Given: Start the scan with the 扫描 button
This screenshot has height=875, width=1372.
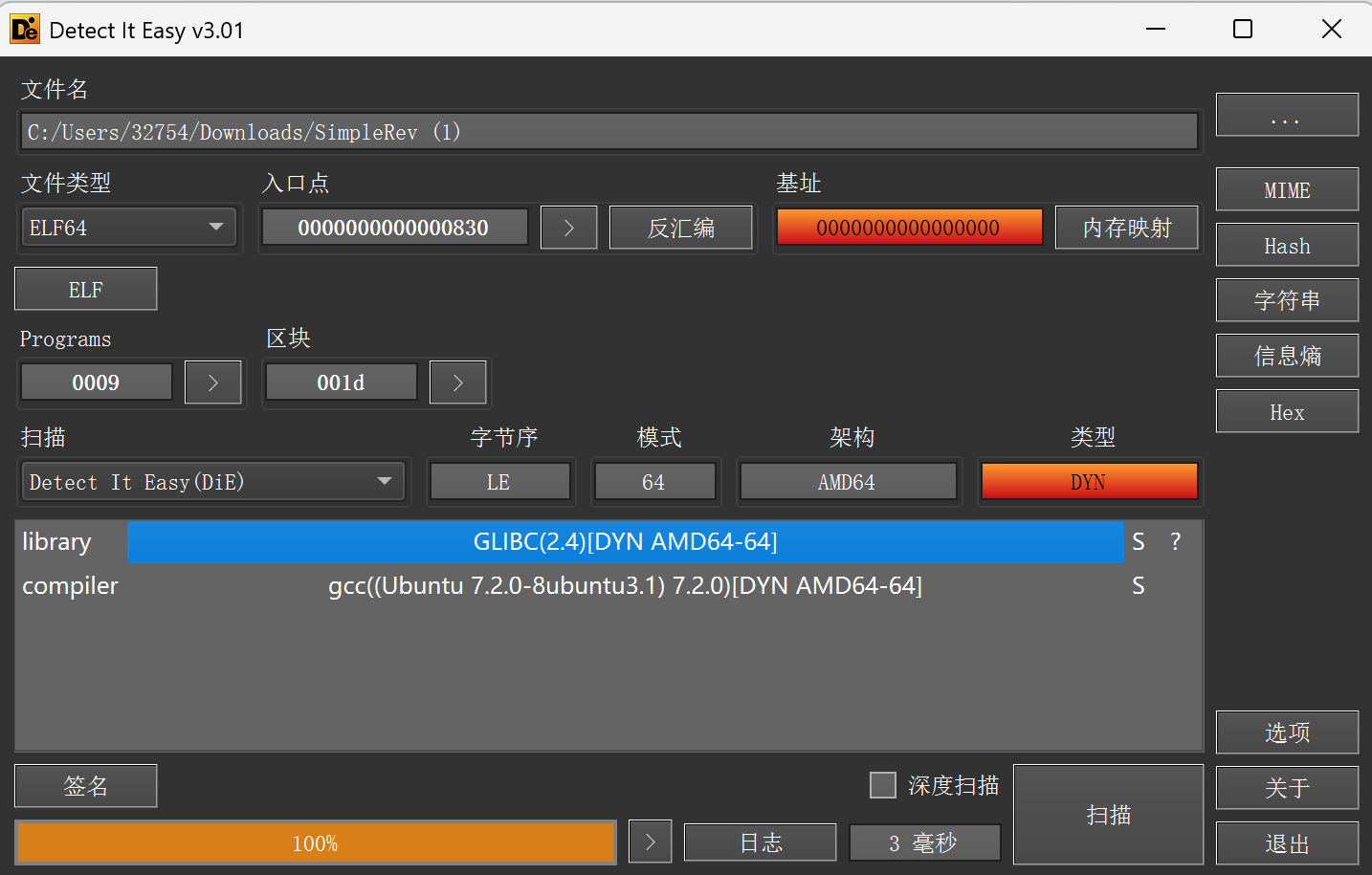Looking at the screenshot, I should point(1108,815).
